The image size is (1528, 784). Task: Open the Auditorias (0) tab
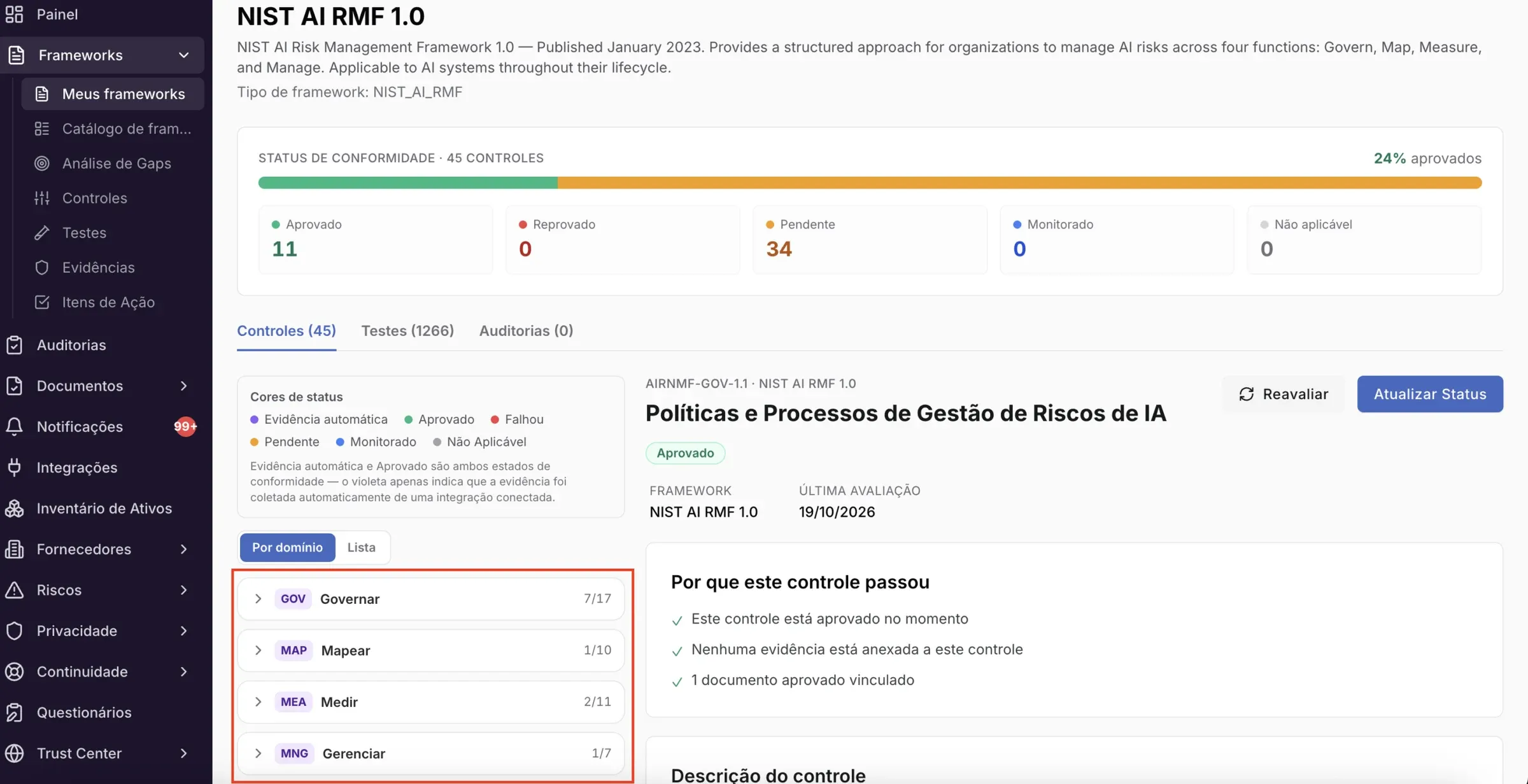pyautogui.click(x=526, y=331)
